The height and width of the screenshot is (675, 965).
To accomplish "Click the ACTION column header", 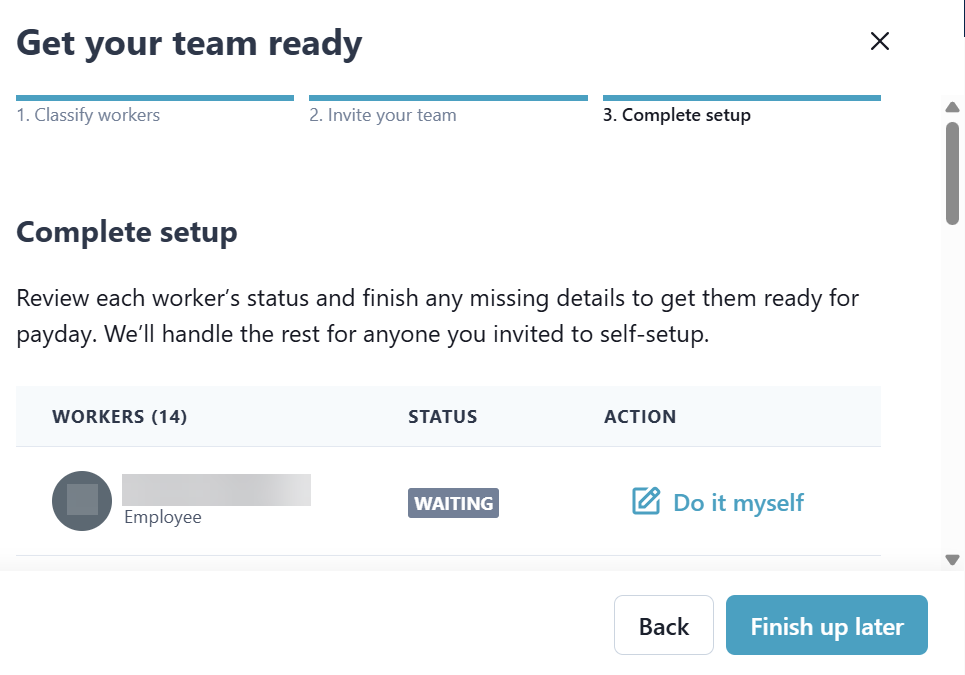I will pos(640,416).
